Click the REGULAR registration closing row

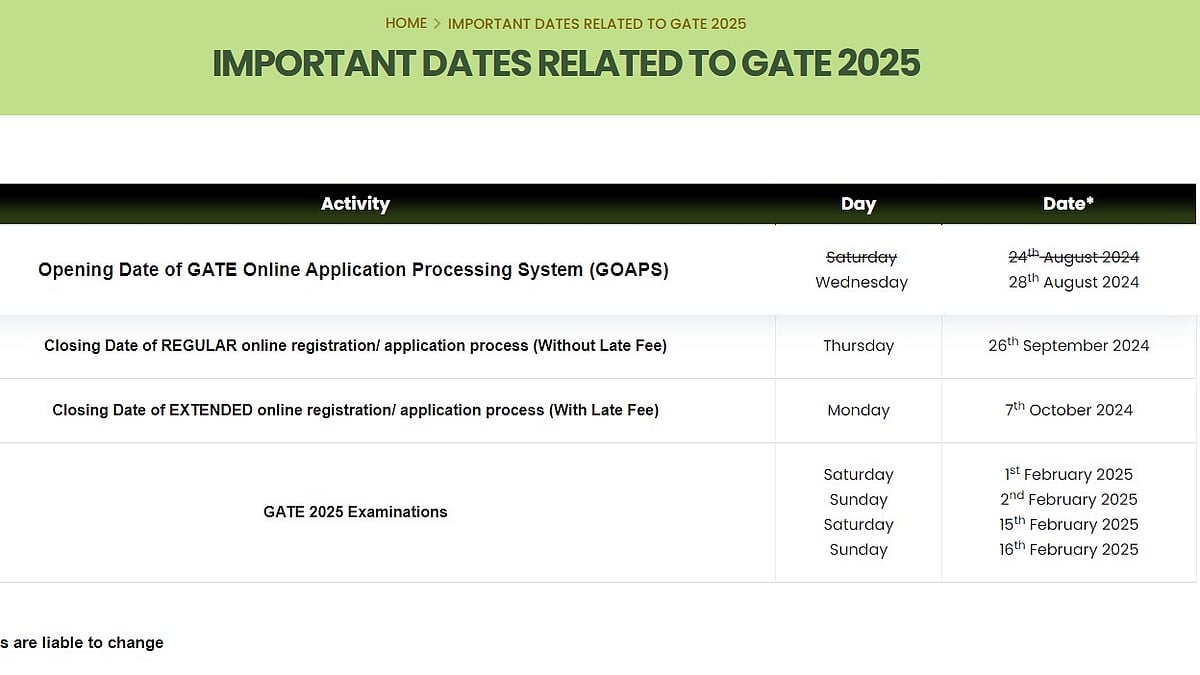355,345
